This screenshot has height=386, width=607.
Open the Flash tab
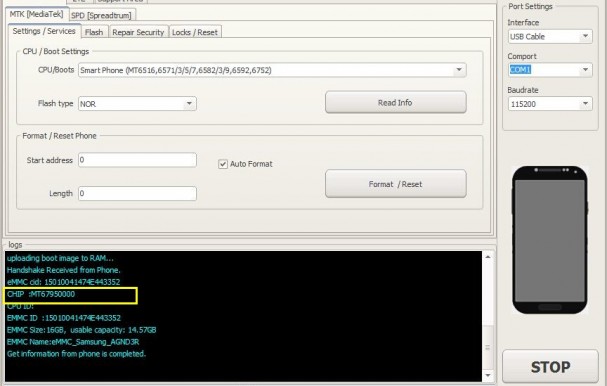tap(94, 32)
